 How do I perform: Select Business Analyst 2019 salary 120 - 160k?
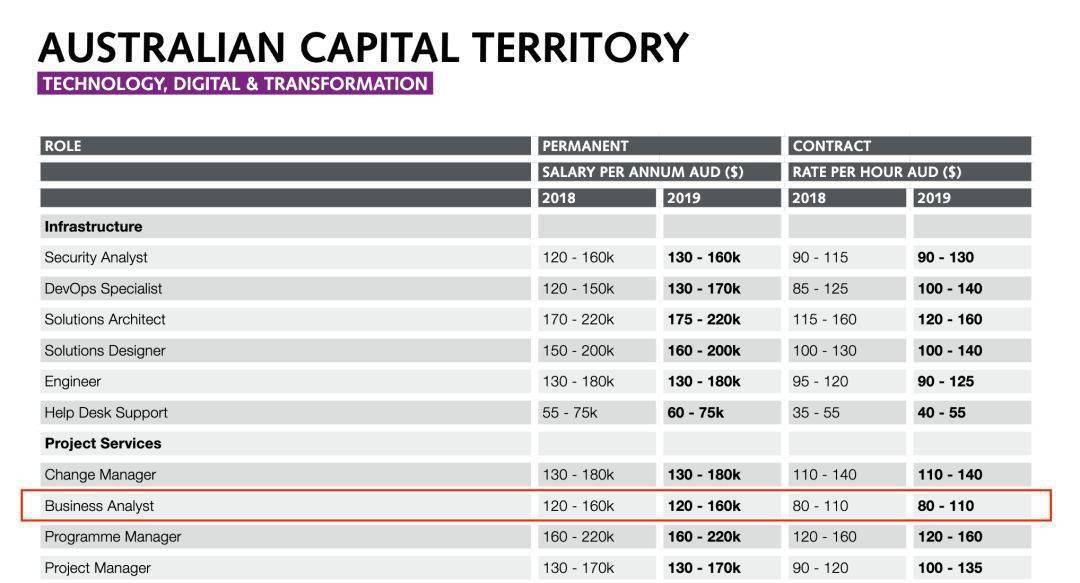(704, 506)
